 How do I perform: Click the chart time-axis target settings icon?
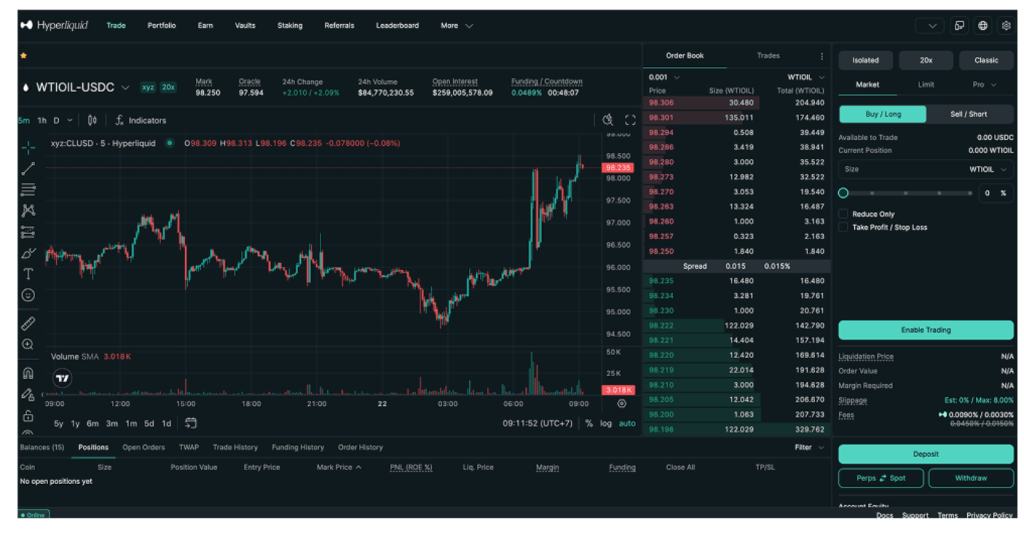point(622,404)
